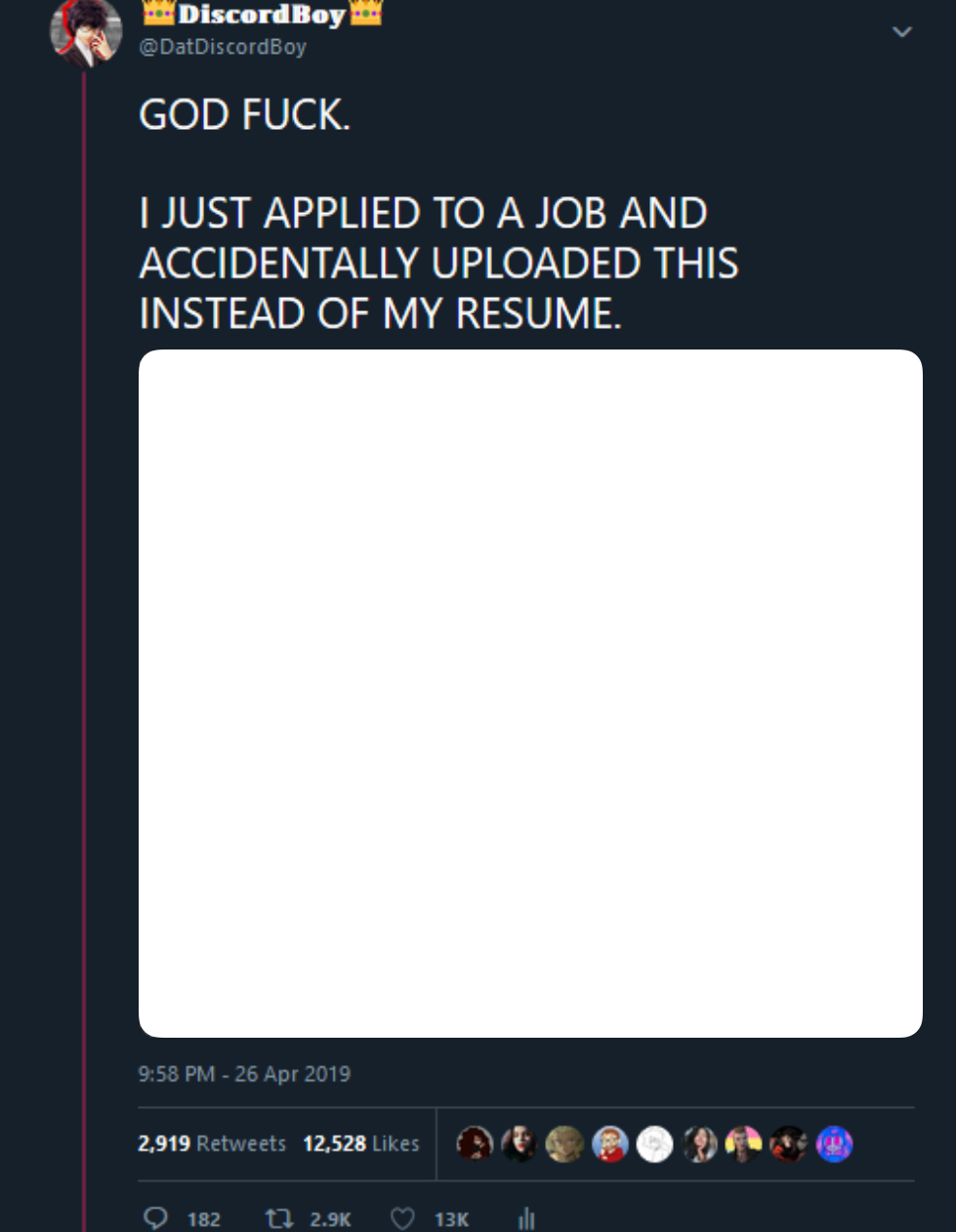Open tweet analytics bar chart icon

point(526,1218)
